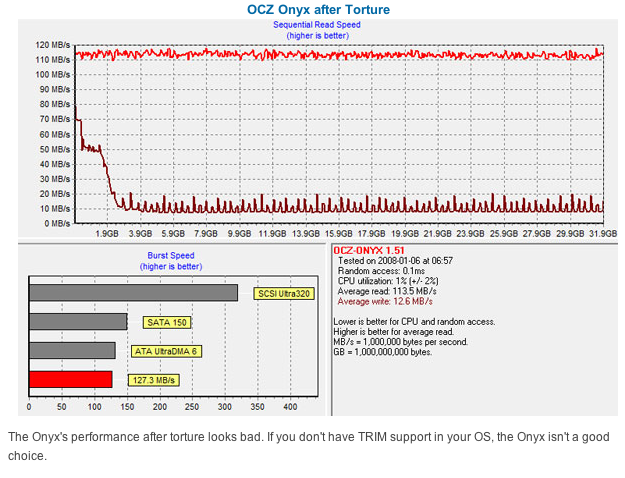Click the '80 MB/s' y-axis label
This screenshot has height=478, width=625.
55,104
